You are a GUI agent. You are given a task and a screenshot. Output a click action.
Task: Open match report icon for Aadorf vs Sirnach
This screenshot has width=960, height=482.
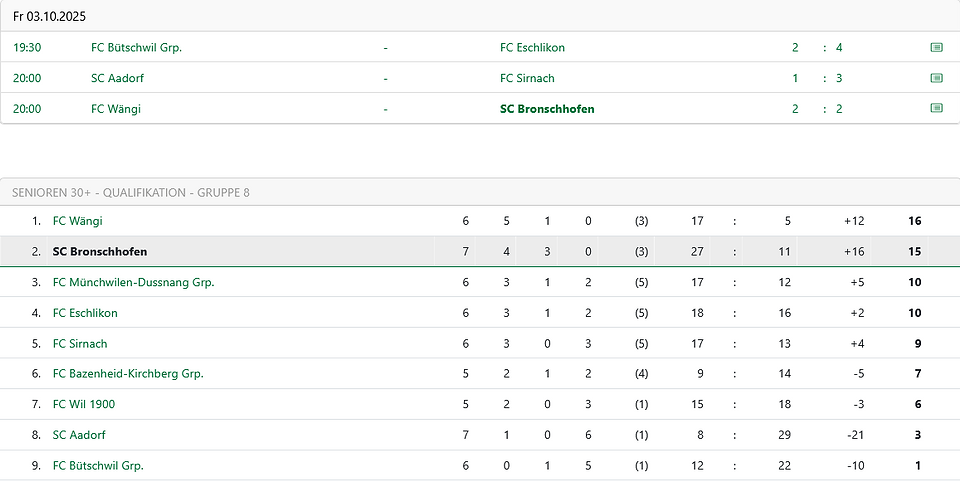tap(936, 78)
